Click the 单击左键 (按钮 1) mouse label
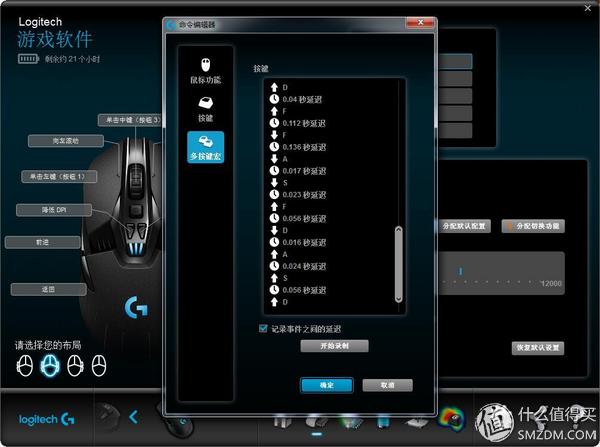The width and height of the screenshot is (600, 447). click(x=59, y=176)
